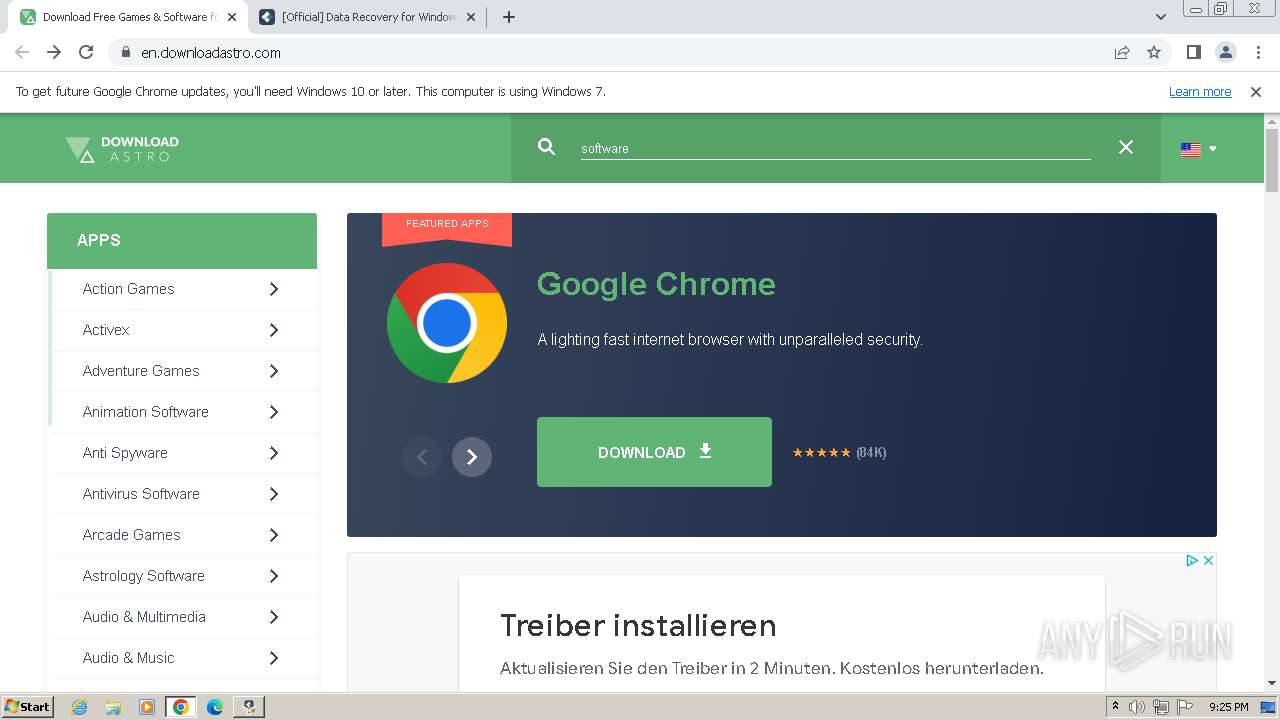
Task: Open Internet Explorer from the taskbar
Action: [80, 707]
